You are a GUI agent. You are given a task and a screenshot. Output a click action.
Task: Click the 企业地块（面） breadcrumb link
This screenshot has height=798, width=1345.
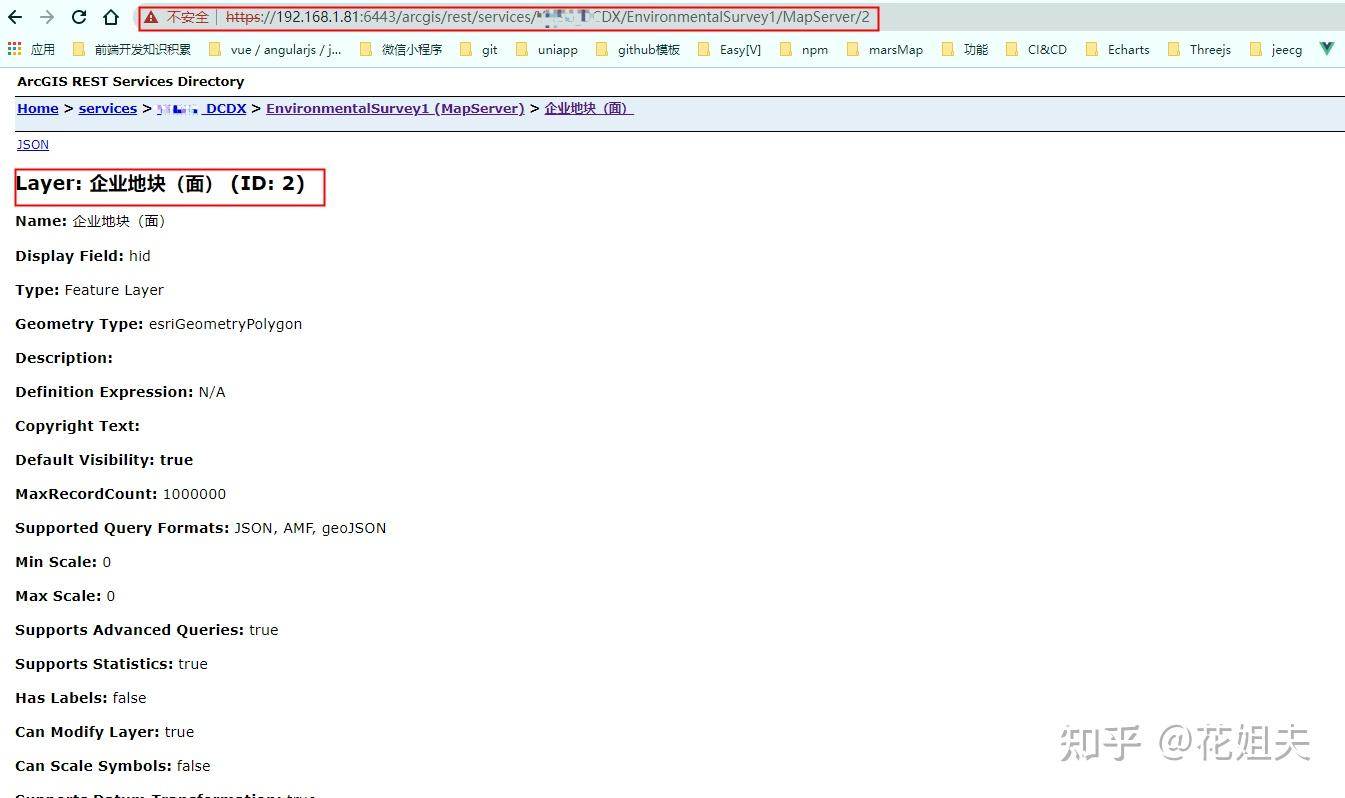tap(586, 108)
